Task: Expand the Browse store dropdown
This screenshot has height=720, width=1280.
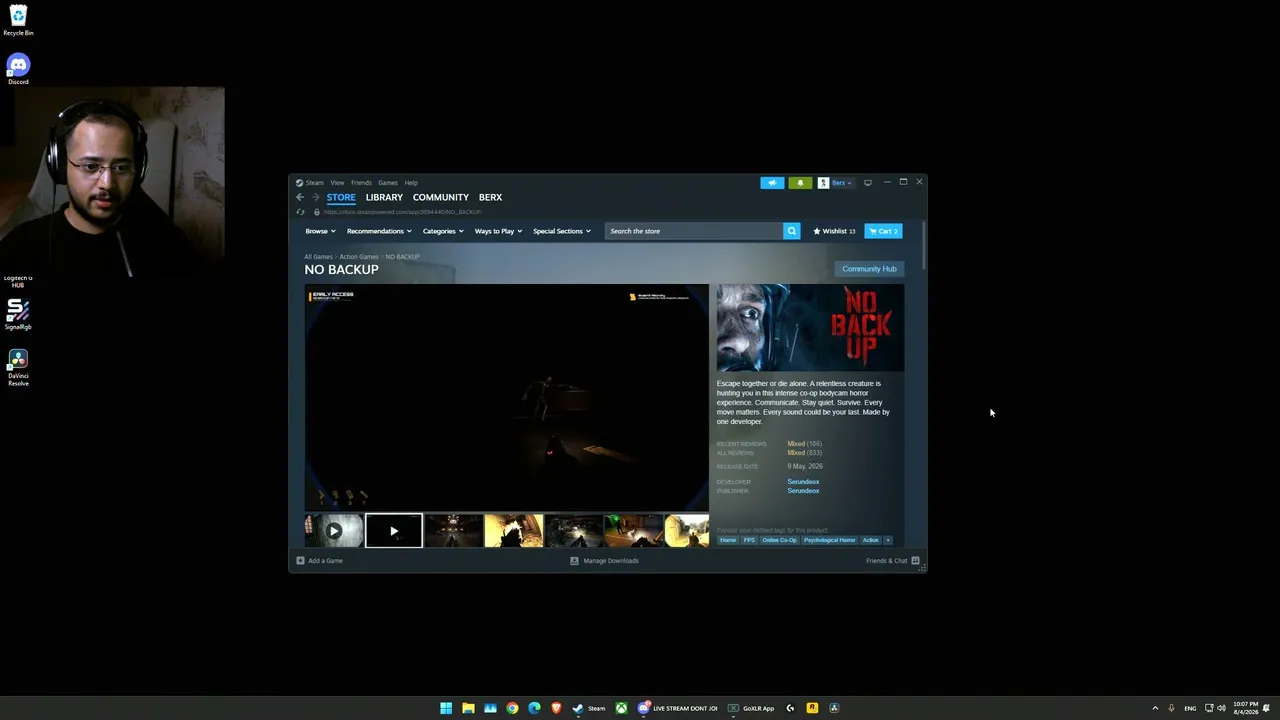Action: (321, 231)
